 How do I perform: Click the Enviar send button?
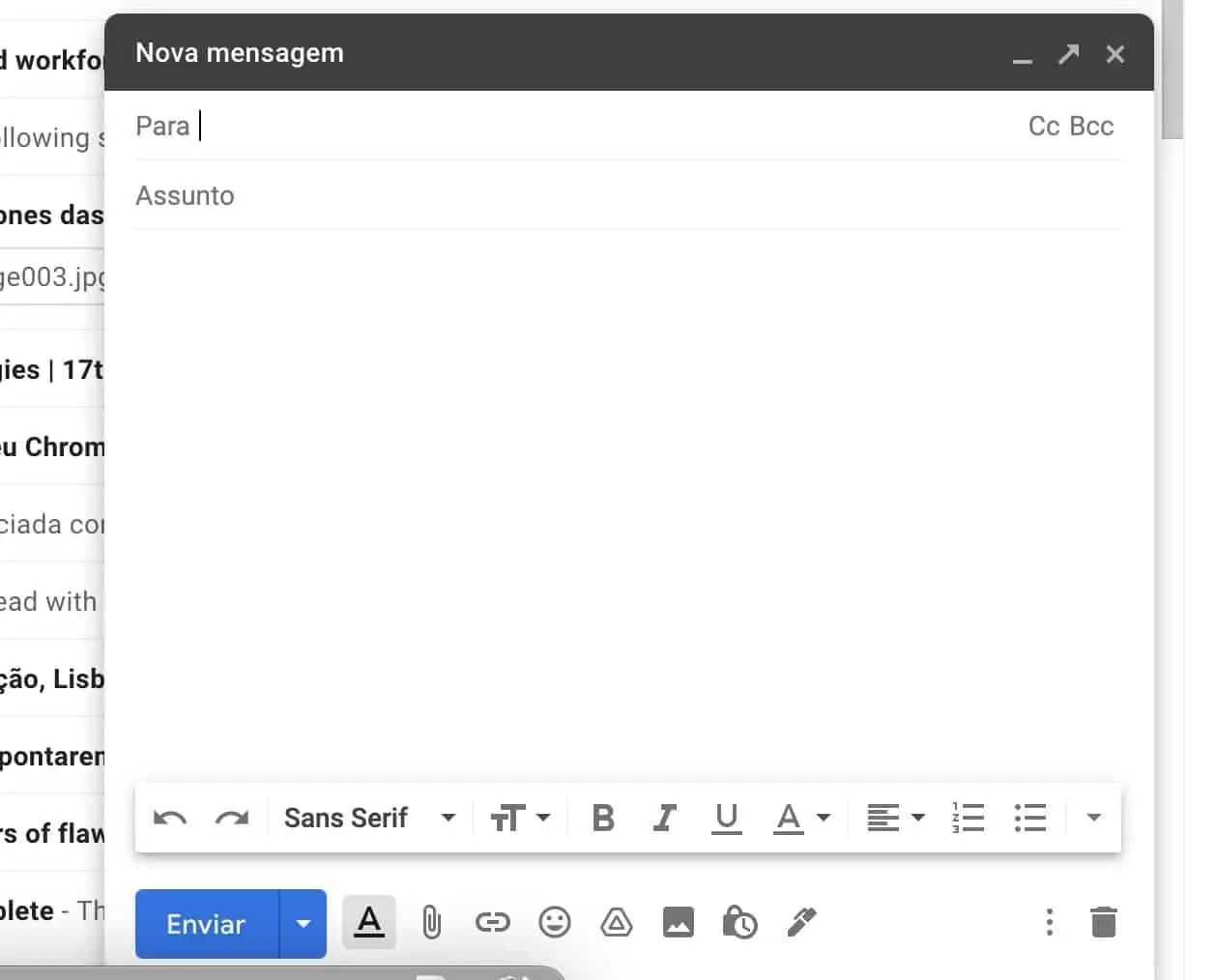207,924
